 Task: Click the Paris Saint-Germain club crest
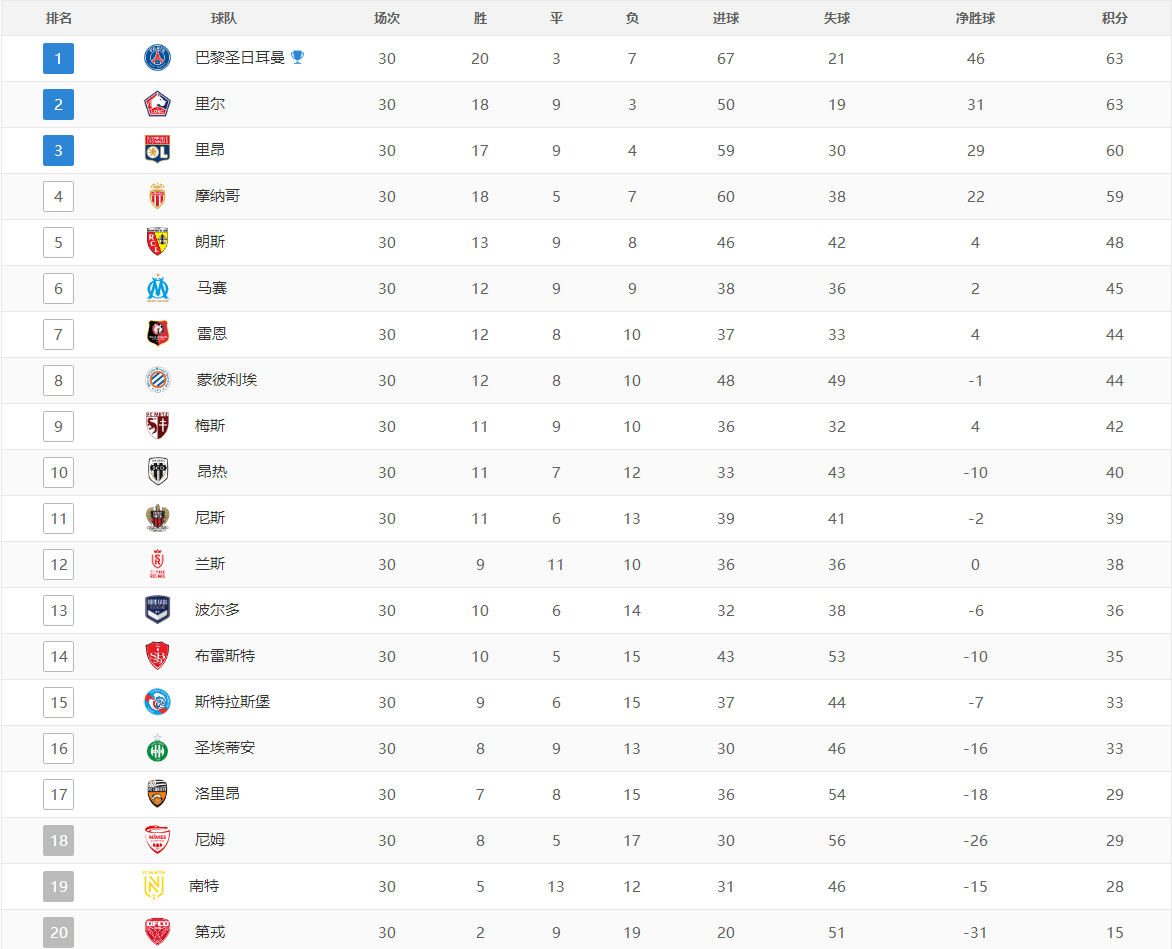point(158,58)
